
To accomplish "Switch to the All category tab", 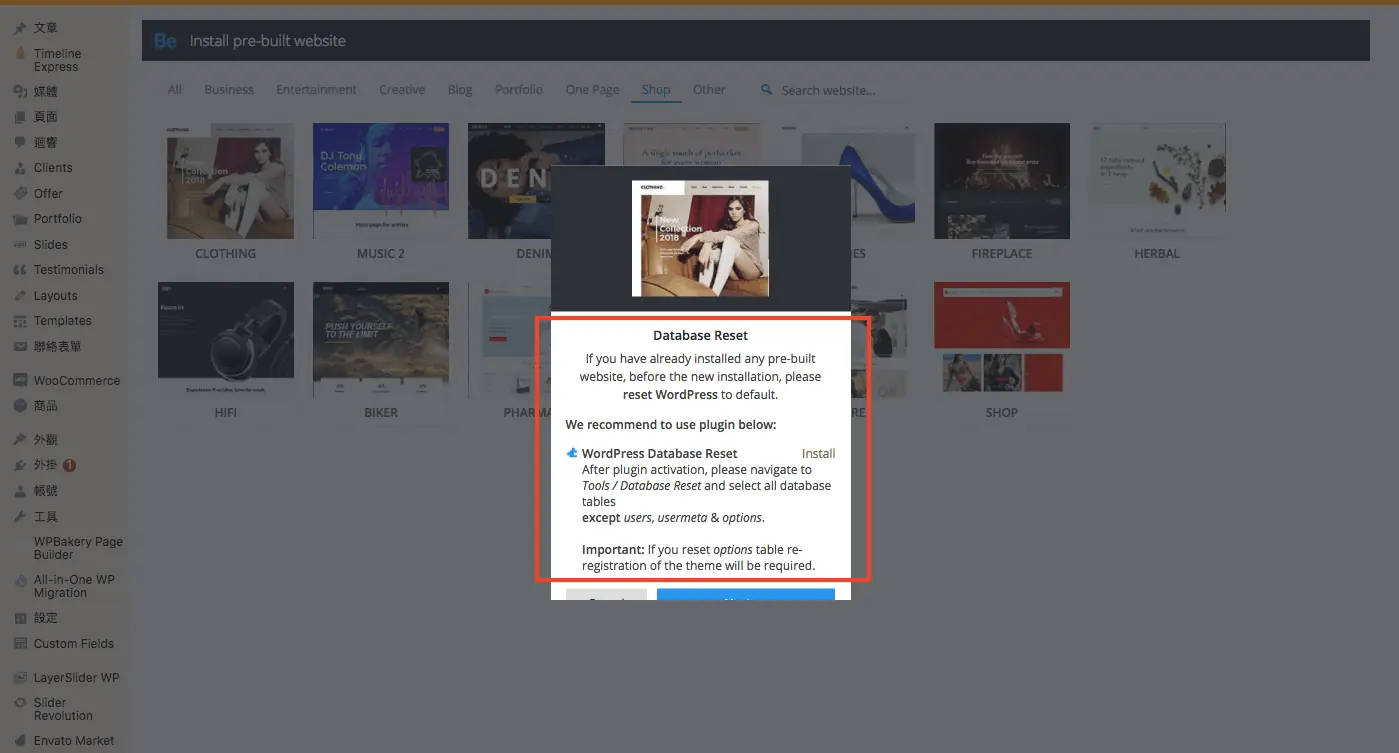I will pyautogui.click(x=175, y=90).
